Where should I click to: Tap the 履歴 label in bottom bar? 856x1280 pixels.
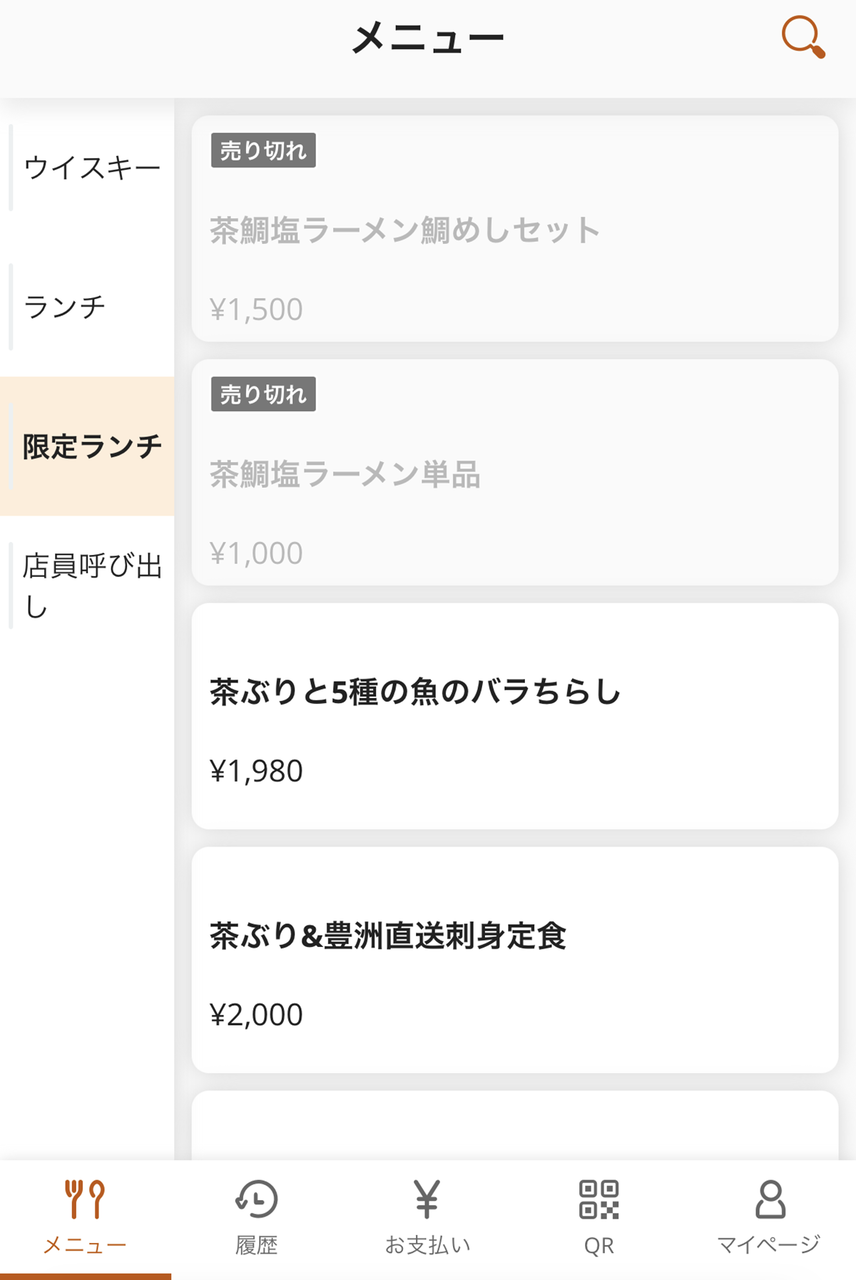[x=256, y=1245]
